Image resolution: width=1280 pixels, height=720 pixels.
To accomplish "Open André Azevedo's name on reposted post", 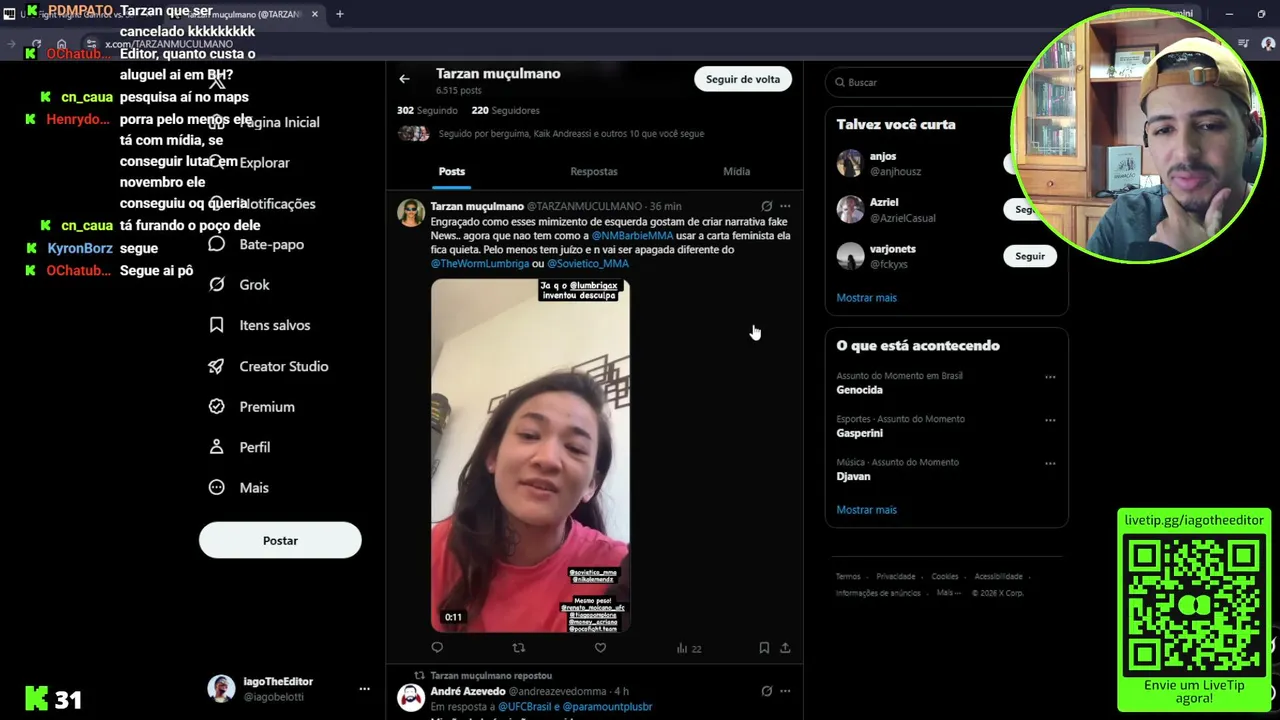I will click(x=467, y=691).
